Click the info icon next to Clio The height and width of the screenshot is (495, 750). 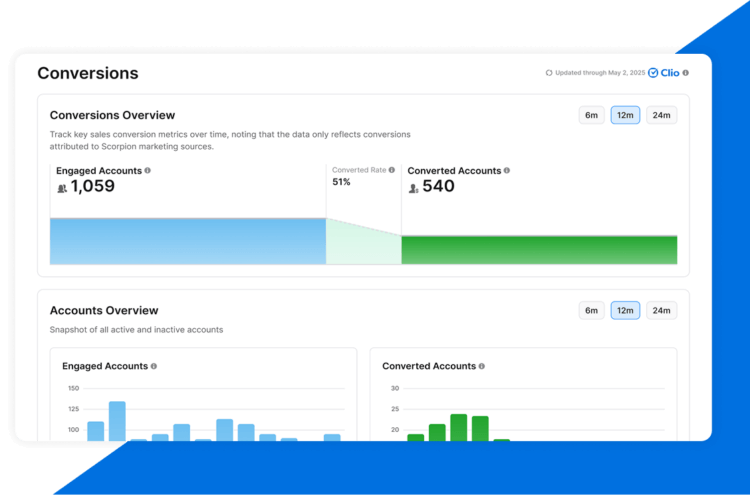click(686, 73)
